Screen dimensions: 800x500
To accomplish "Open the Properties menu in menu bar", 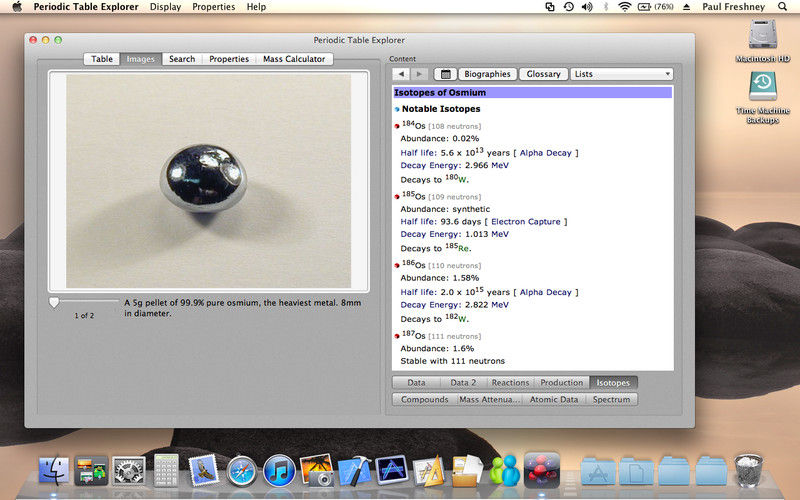I will (x=213, y=7).
